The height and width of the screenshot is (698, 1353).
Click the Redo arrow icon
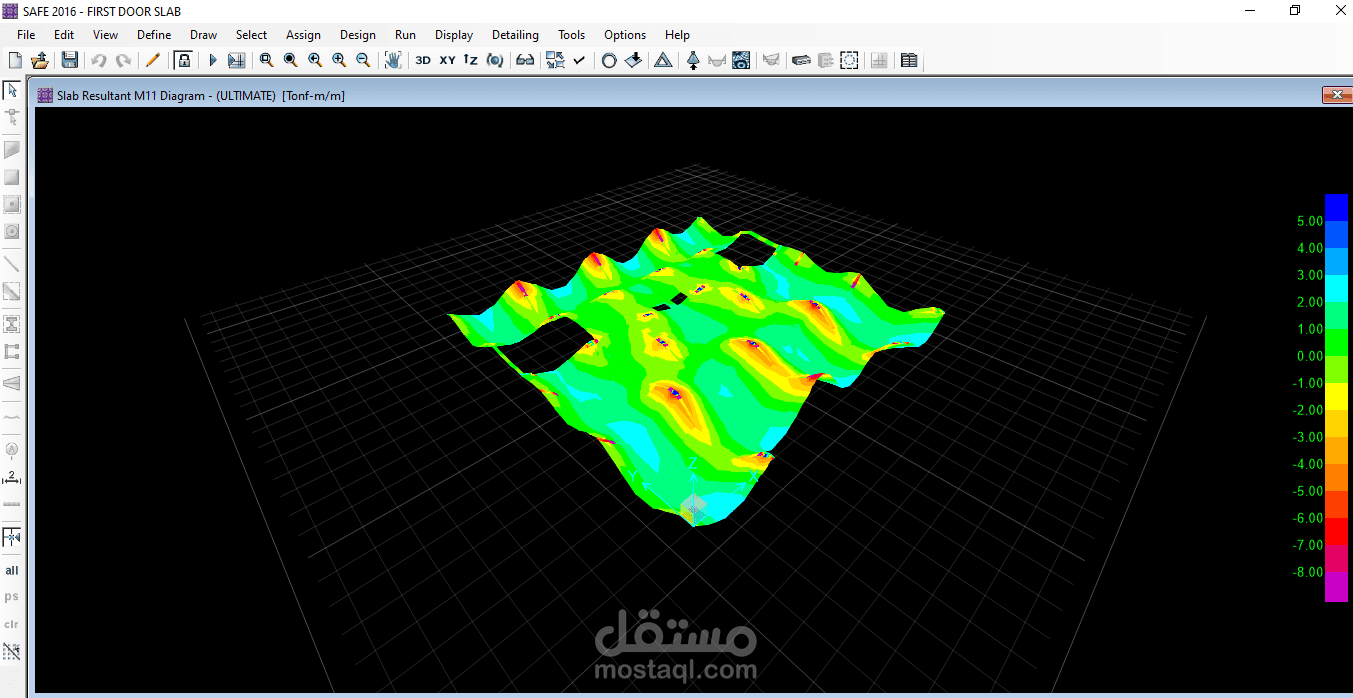[x=123, y=60]
